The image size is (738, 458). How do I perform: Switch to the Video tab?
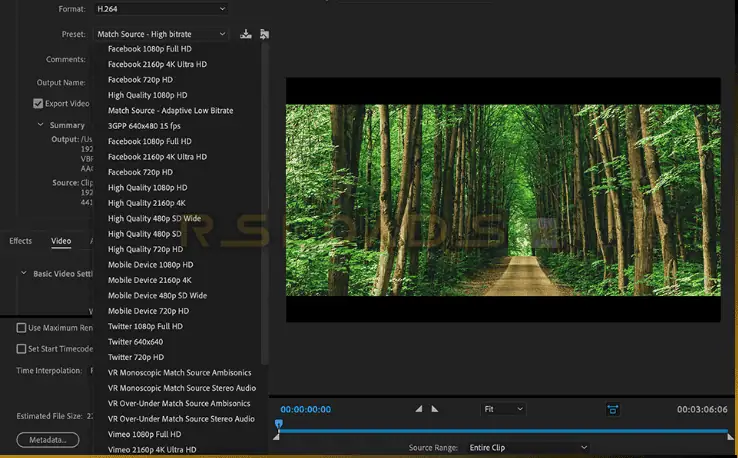tap(61, 241)
